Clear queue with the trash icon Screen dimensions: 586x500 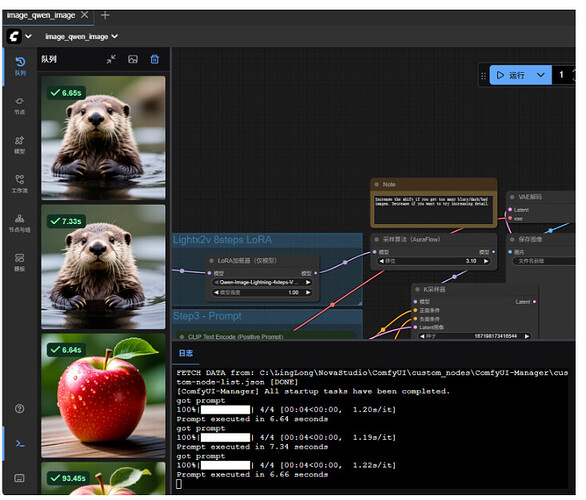pos(155,59)
